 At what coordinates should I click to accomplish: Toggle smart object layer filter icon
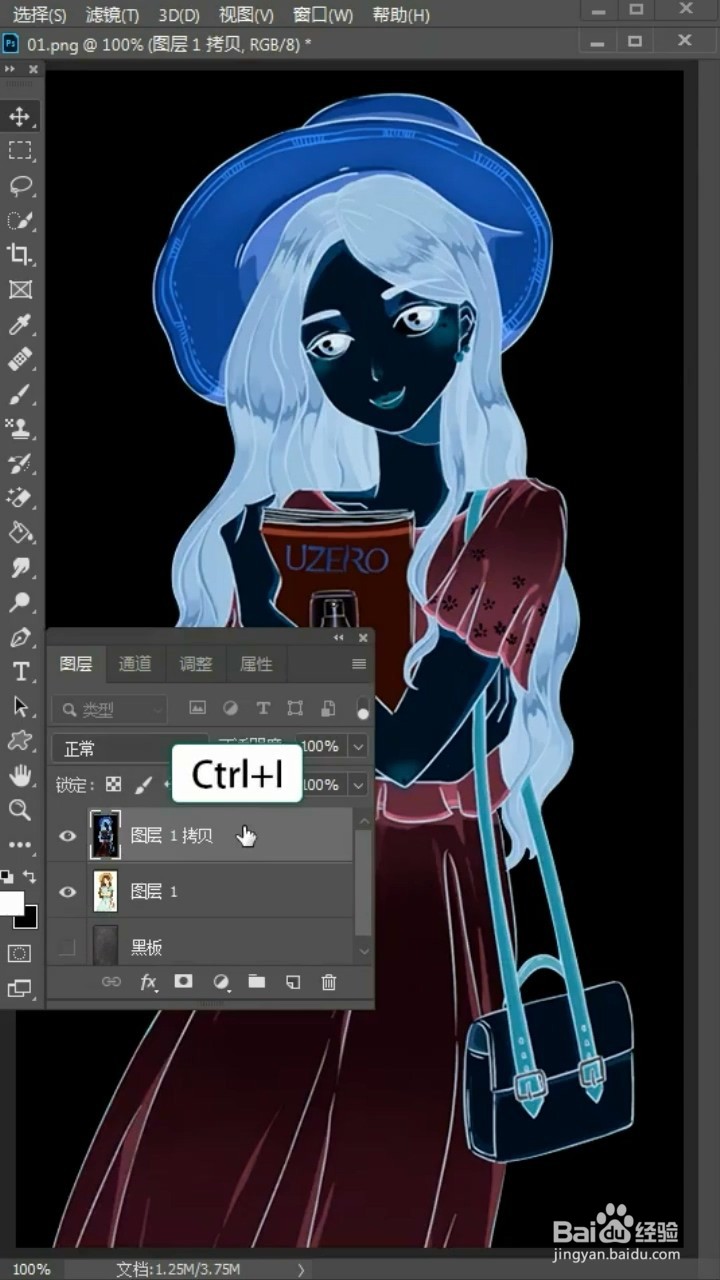pyautogui.click(x=327, y=708)
